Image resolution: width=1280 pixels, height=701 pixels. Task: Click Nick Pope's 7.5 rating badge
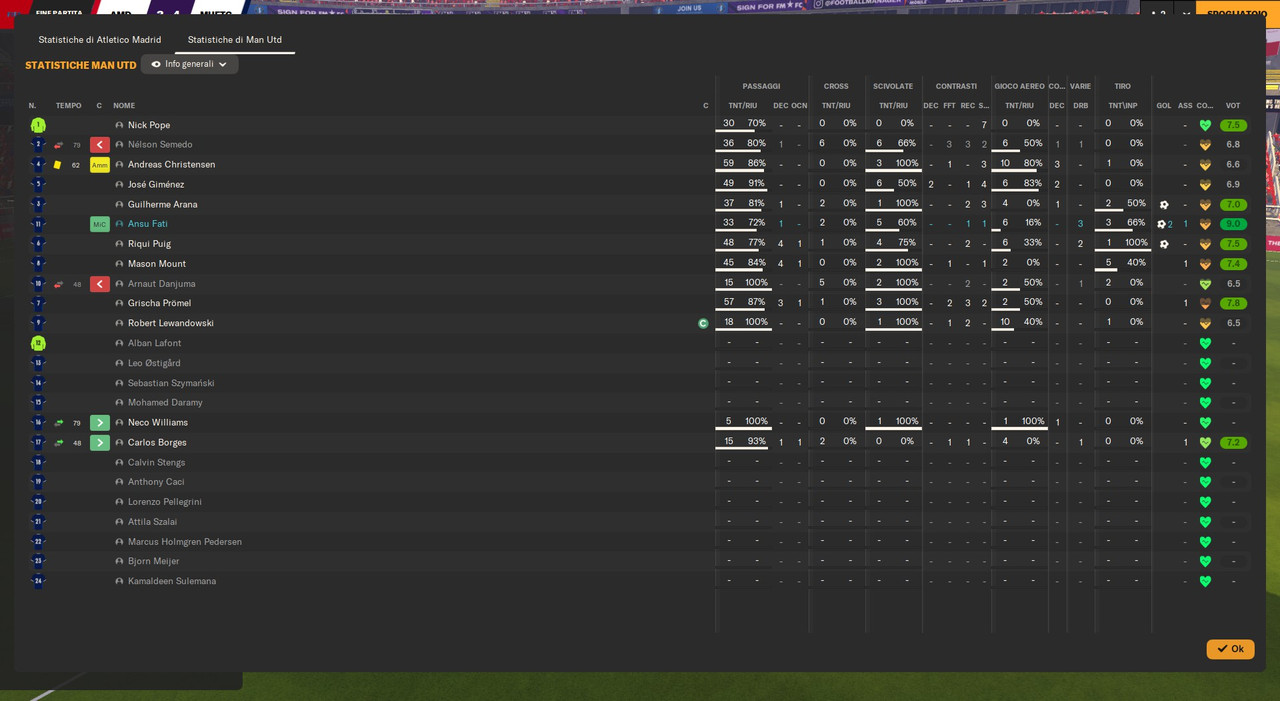pos(1233,126)
